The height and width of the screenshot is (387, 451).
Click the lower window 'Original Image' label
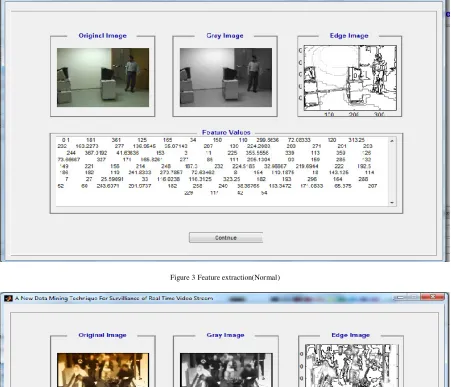102,335
